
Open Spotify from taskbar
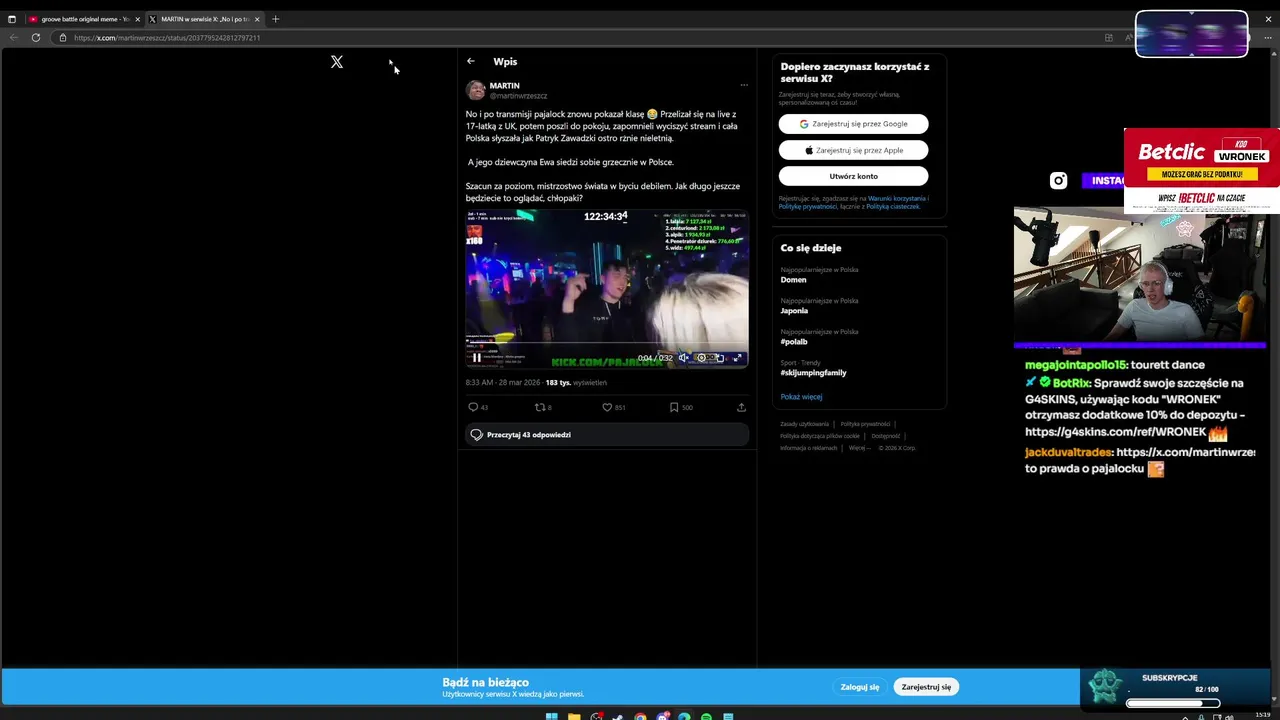point(706,716)
